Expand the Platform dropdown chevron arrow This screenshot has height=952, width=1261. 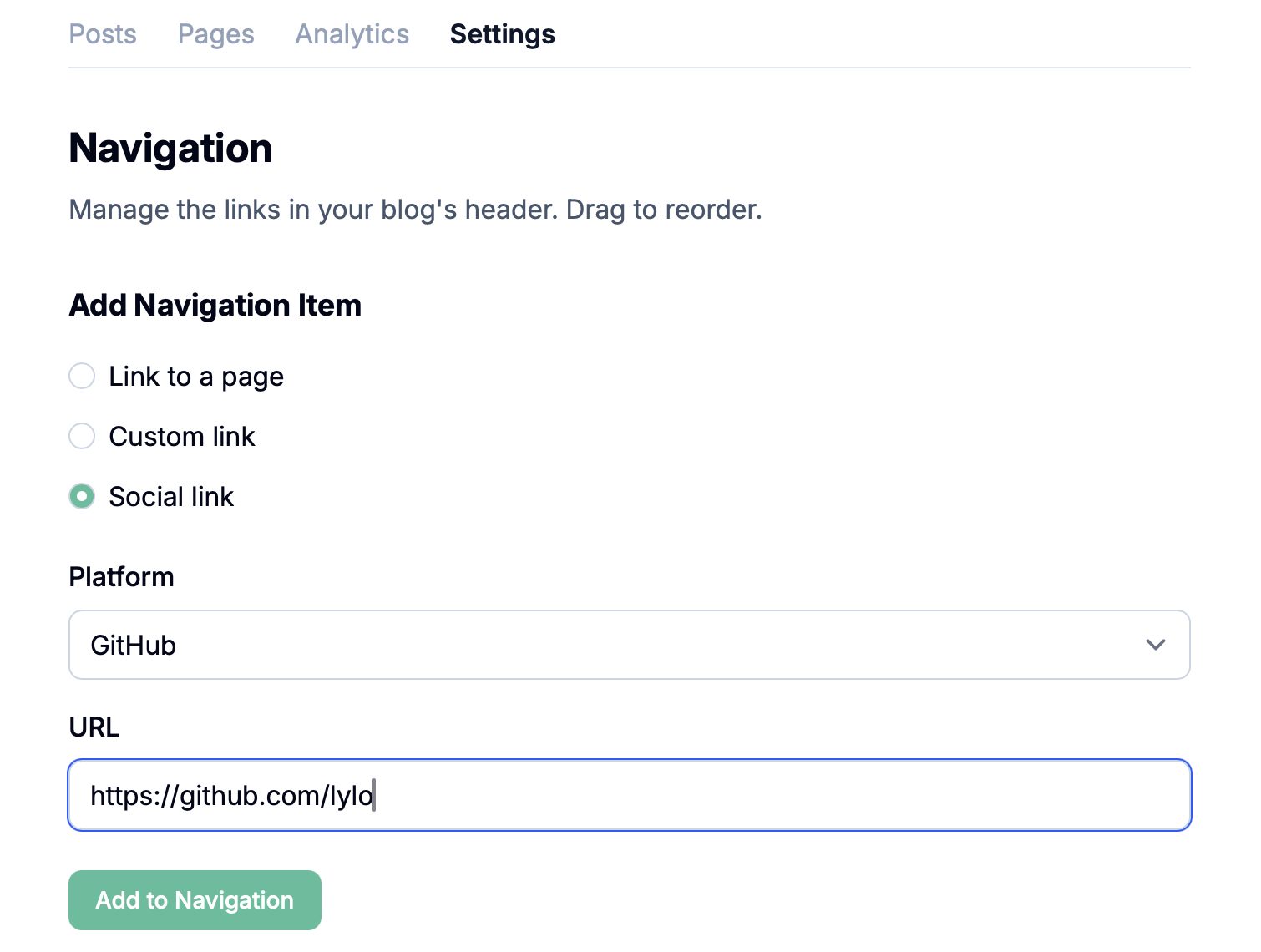[x=1155, y=645]
